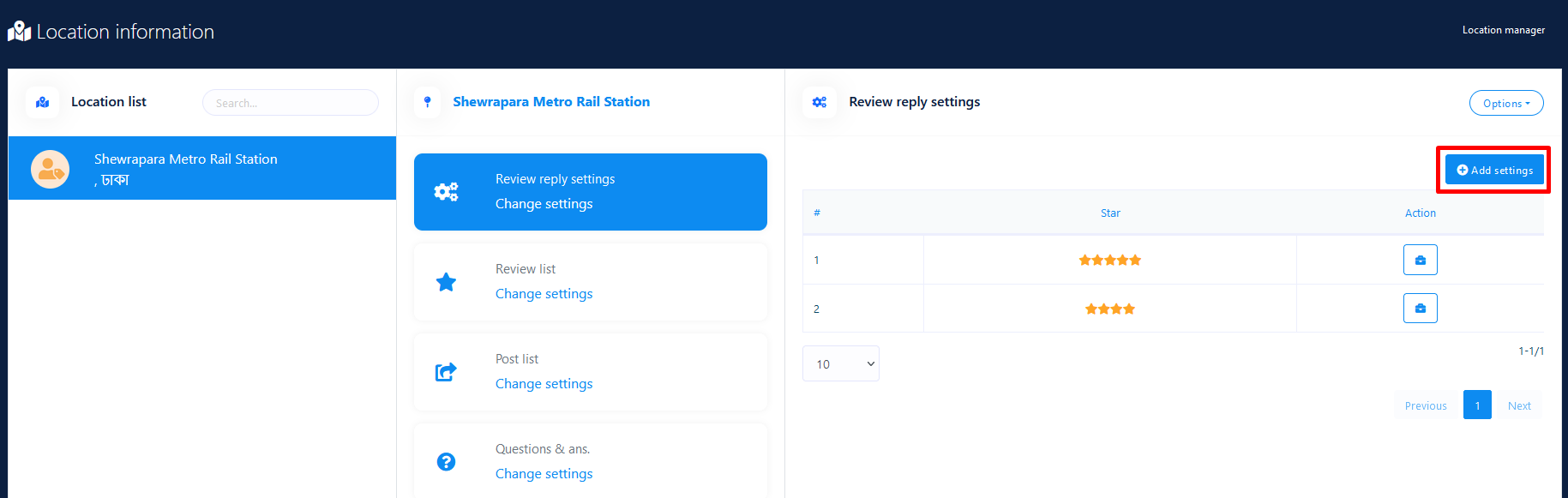The height and width of the screenshot is (498, 1568).
Task: Click the gears icon next to Review reply settings header
Action: click(820, 102)
